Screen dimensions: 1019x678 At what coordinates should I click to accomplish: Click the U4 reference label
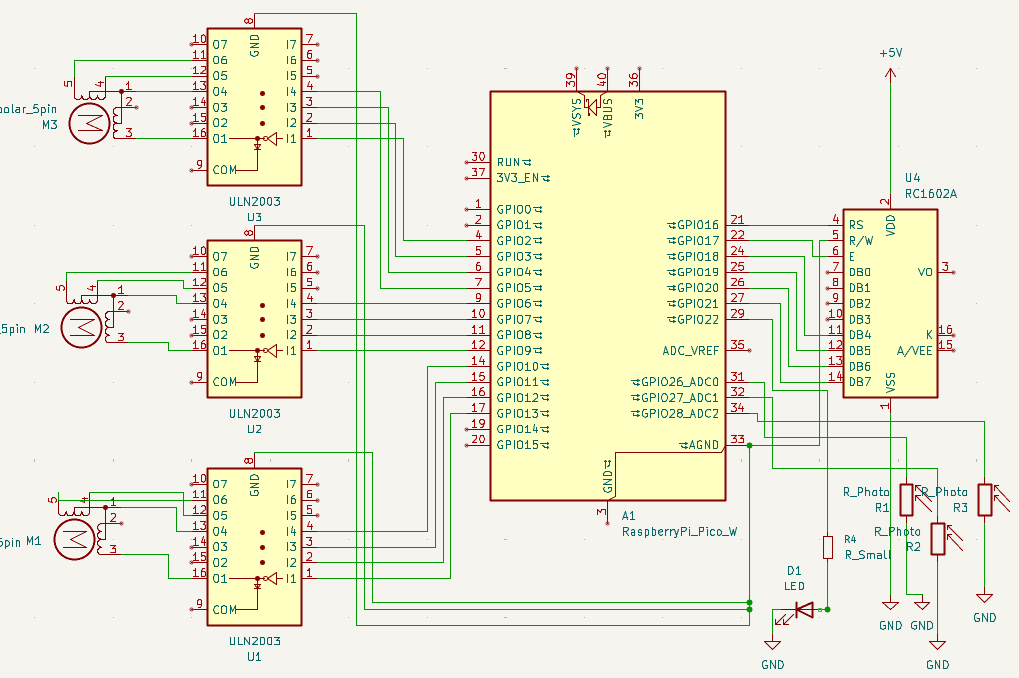click(x=912, y=177)
